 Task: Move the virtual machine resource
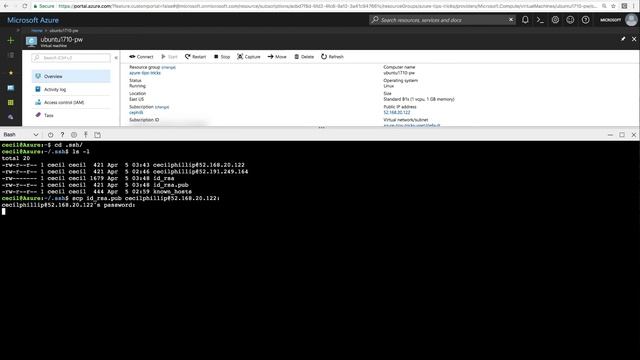tap(277, 57)
